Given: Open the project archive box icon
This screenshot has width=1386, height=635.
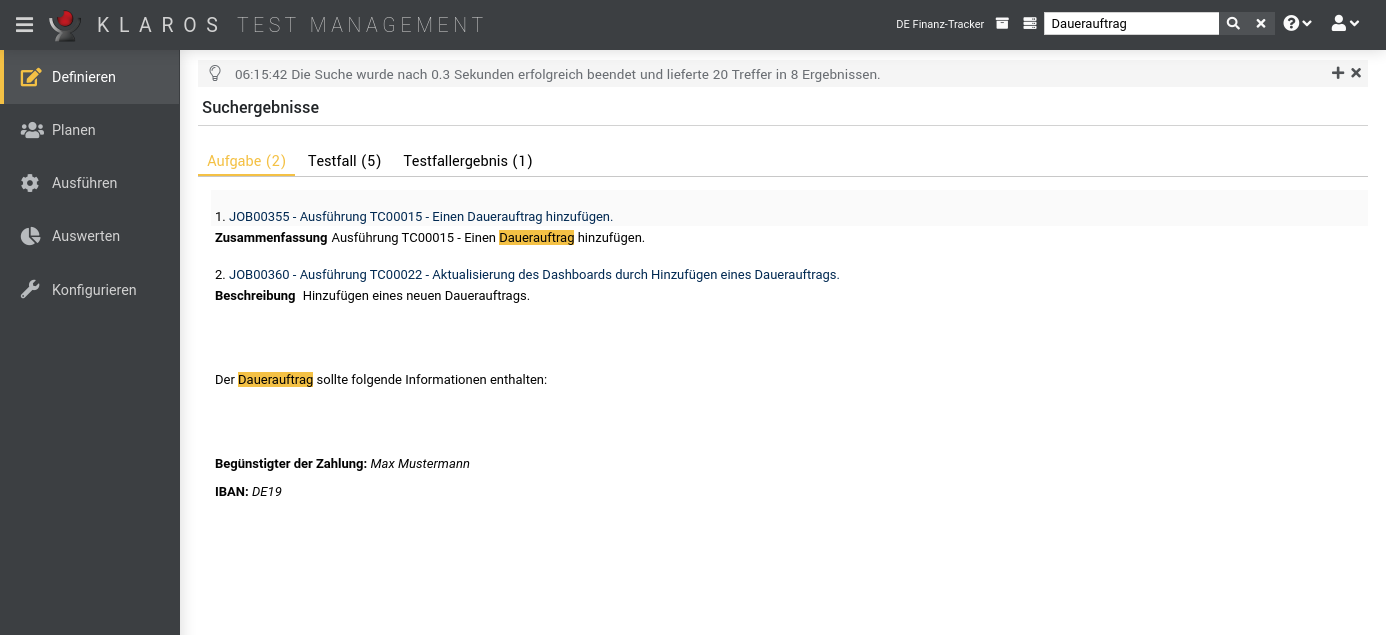Looking at the screenshot, I should 1003,24.
